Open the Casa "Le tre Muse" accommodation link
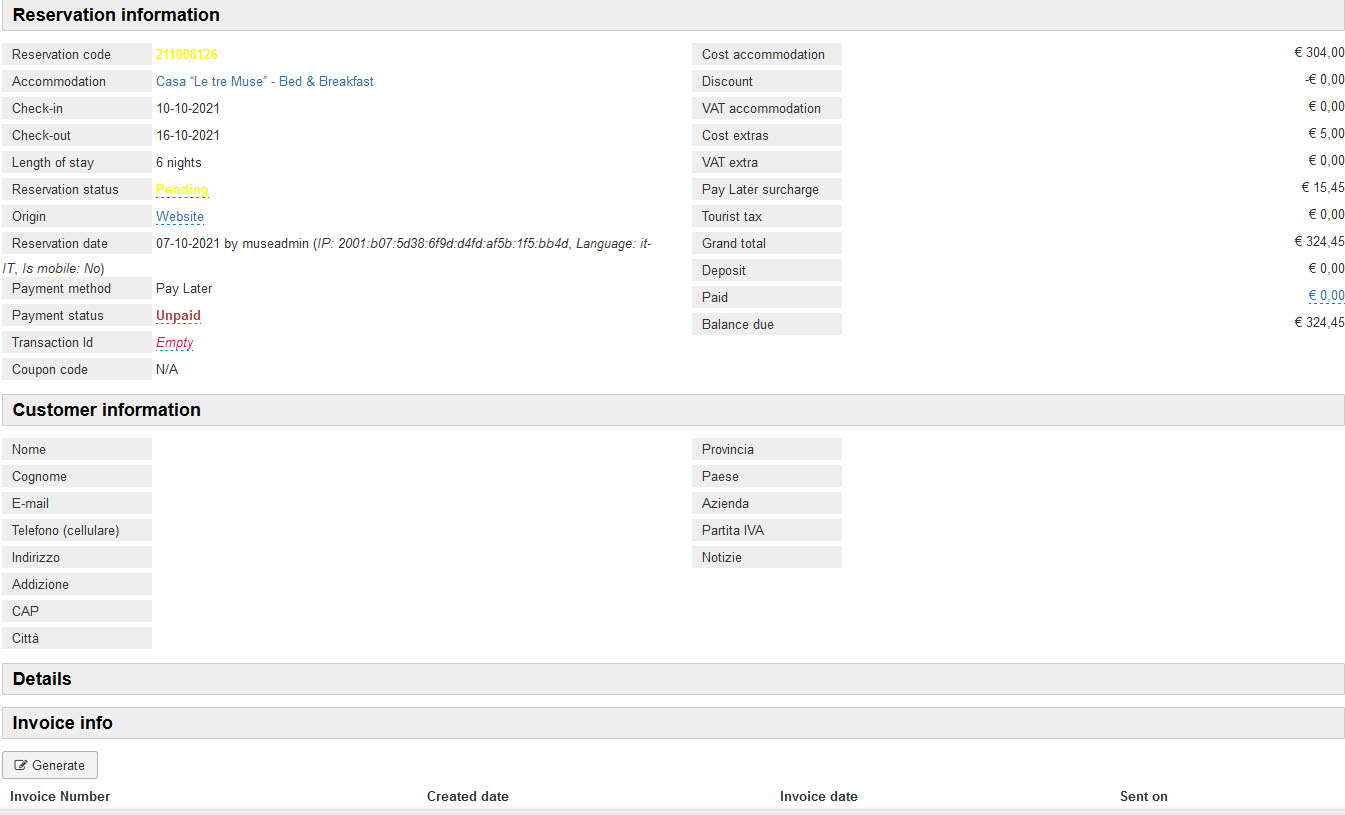 [x=264, y=81]
